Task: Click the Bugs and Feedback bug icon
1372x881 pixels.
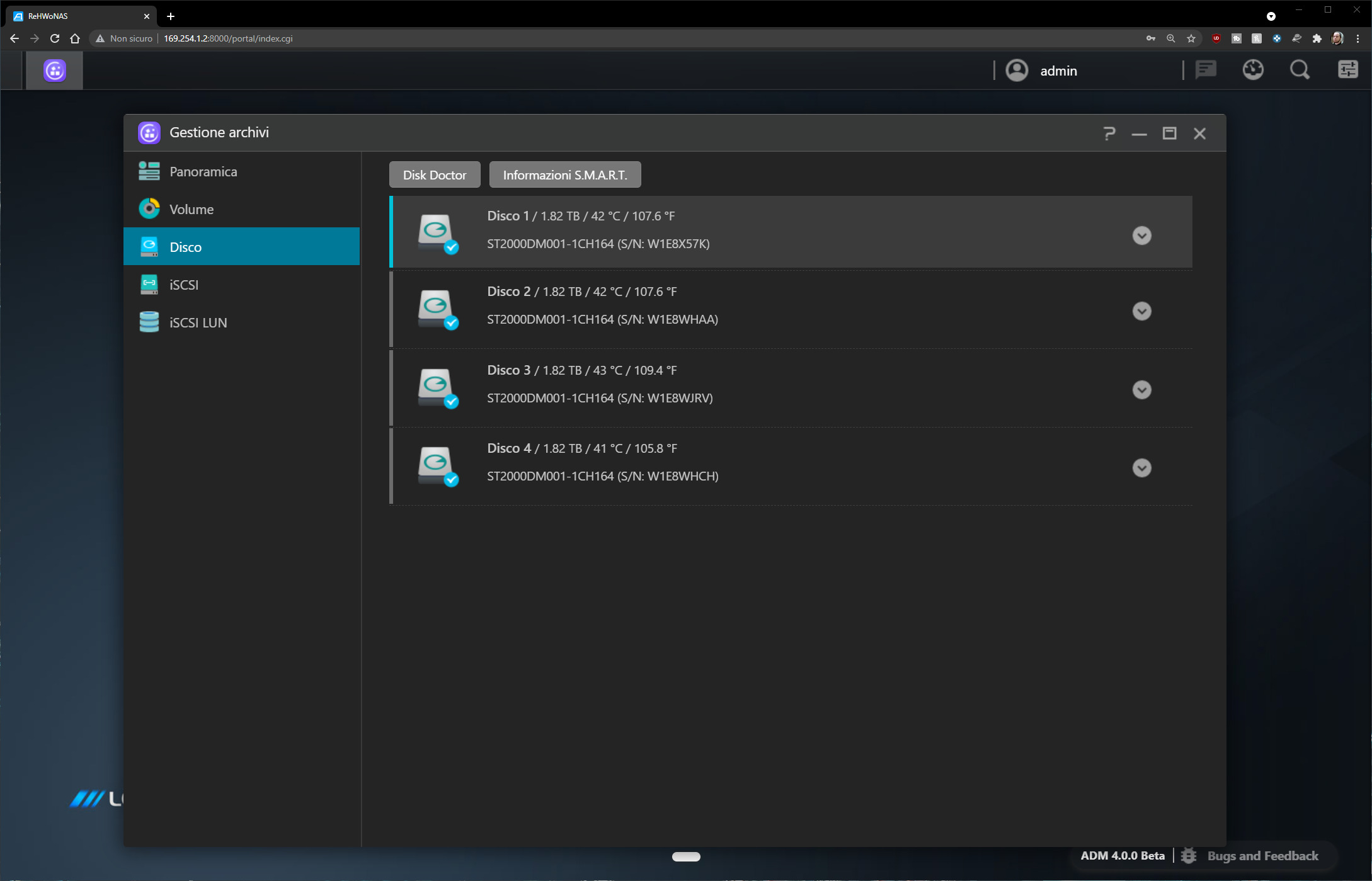Action: tap(1189, 855)
